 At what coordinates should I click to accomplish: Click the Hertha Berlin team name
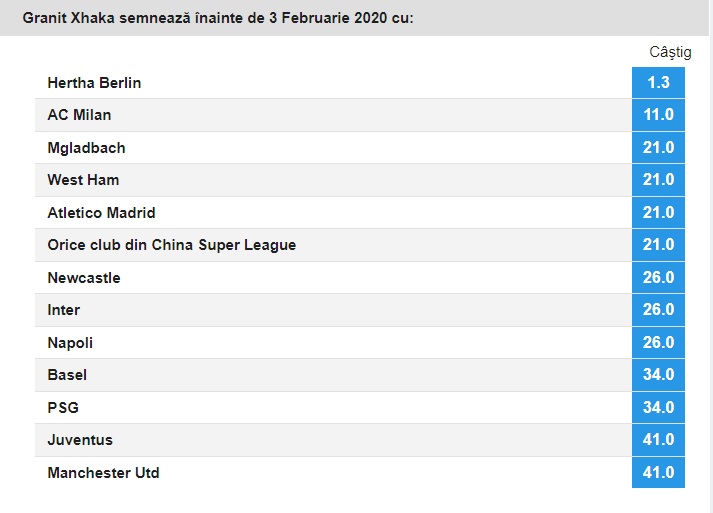(x=94, y=83)
